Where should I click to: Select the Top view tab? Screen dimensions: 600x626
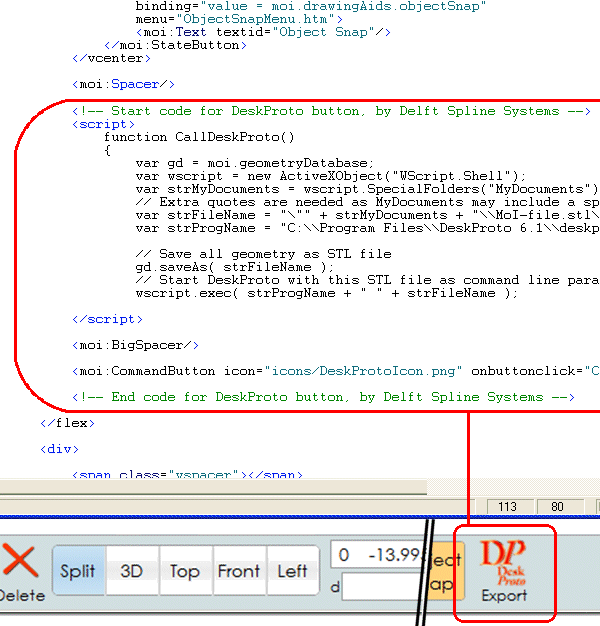click(184, 571)
